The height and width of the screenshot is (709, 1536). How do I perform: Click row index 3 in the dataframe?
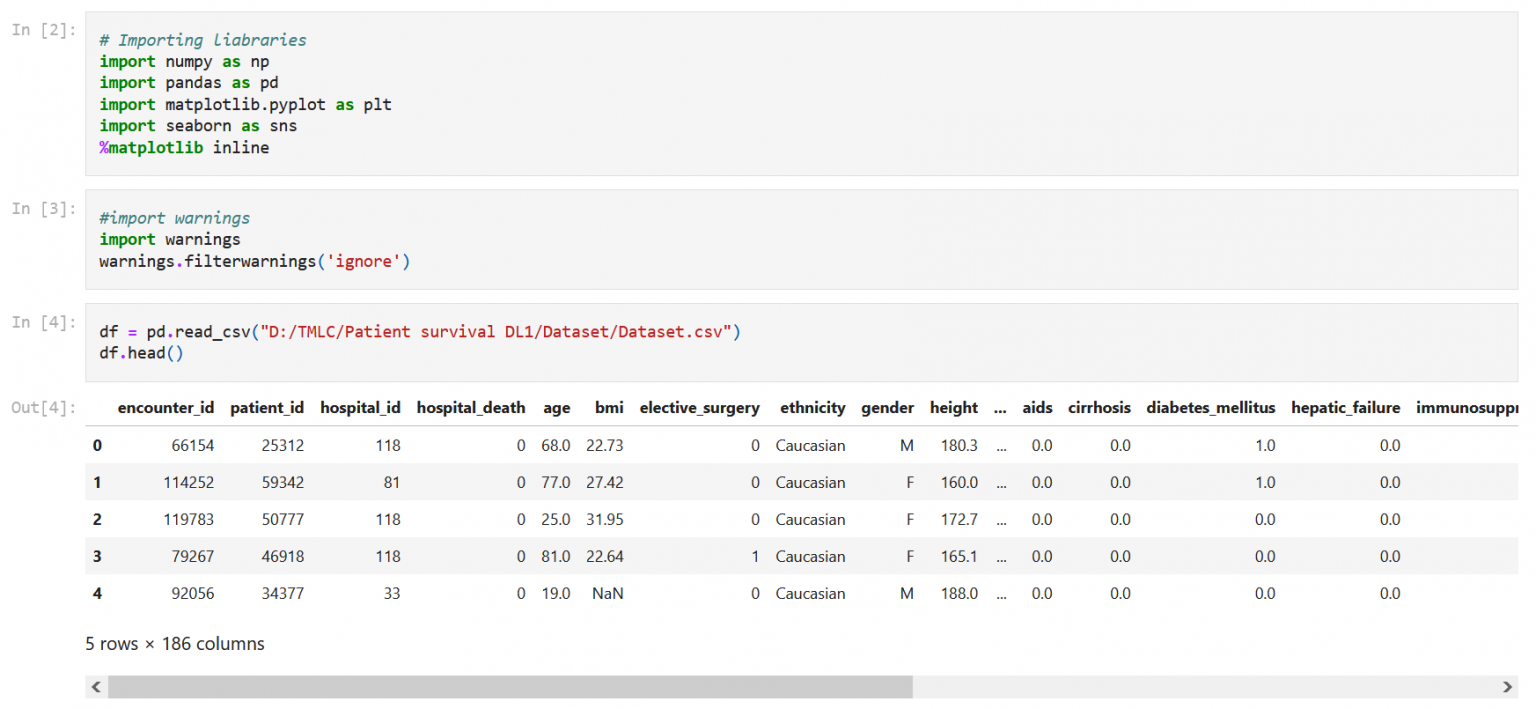click(97, 557)
